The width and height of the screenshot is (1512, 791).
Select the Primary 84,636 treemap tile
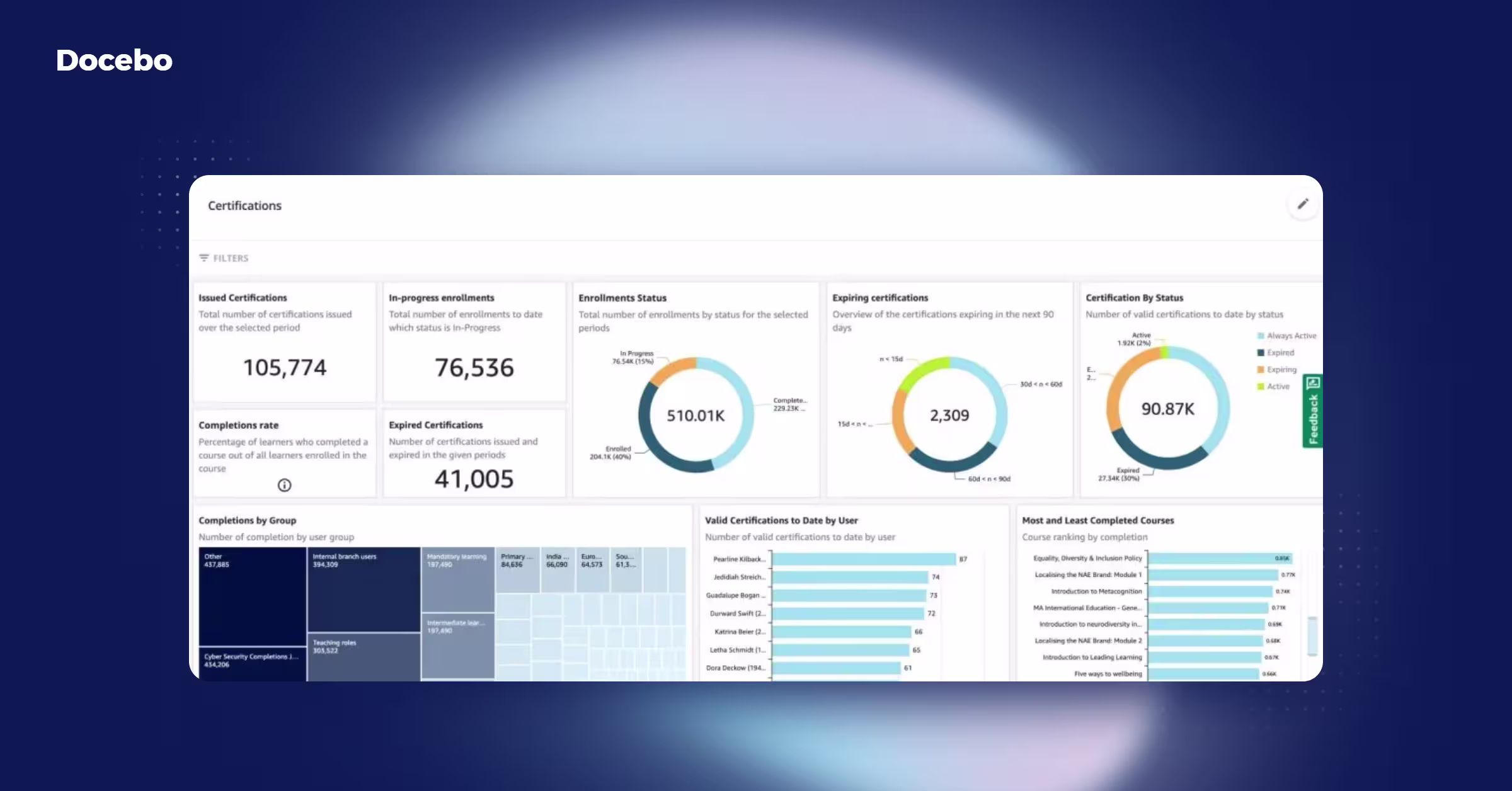tap(517, 570)
